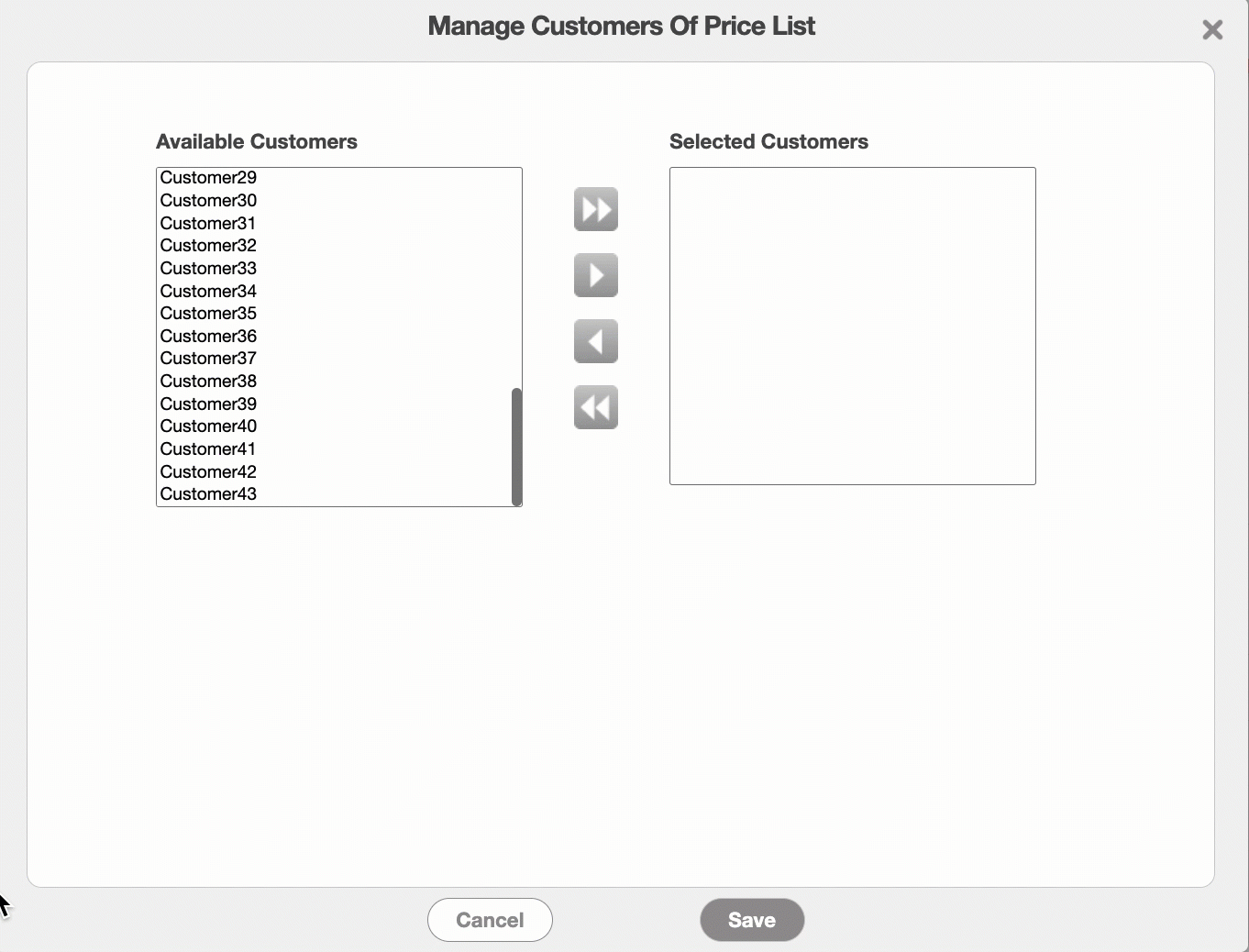1249x952 pixels.
Task: Select Customer38 list entry
Action: click(x=208, y=382)
